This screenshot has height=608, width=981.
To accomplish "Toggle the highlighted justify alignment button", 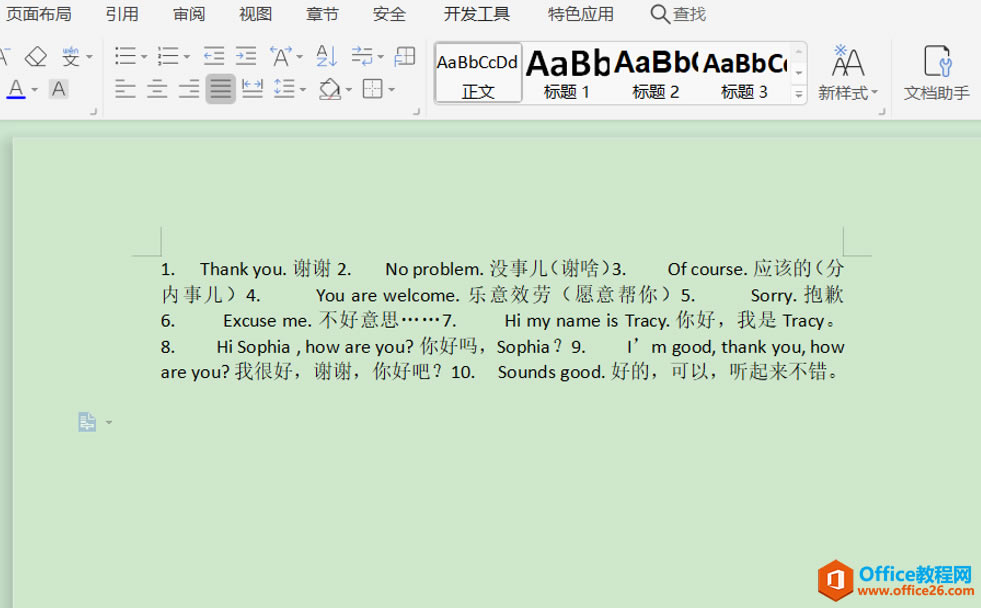I will 220,89.
